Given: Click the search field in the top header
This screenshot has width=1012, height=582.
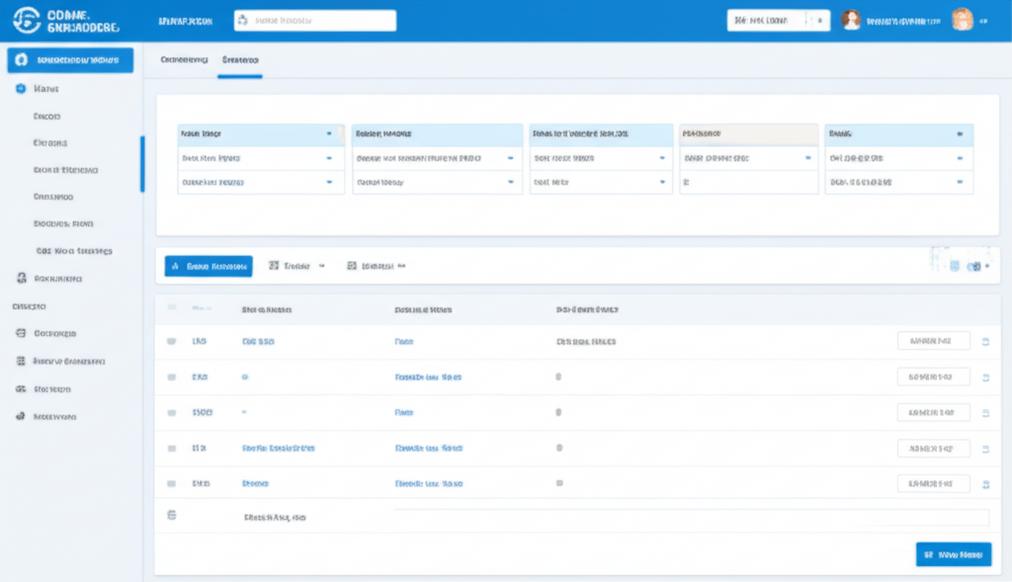Looking at the screenshot, I should click(315, 21).
